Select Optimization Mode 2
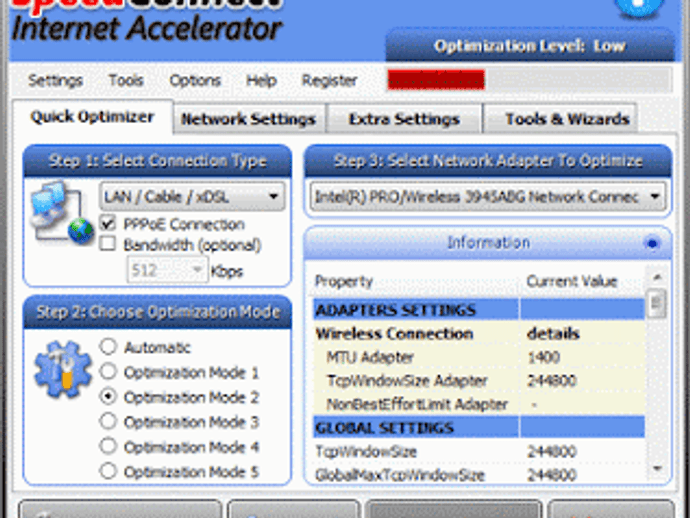Viewport: 690px width, 518px height. 108,397
